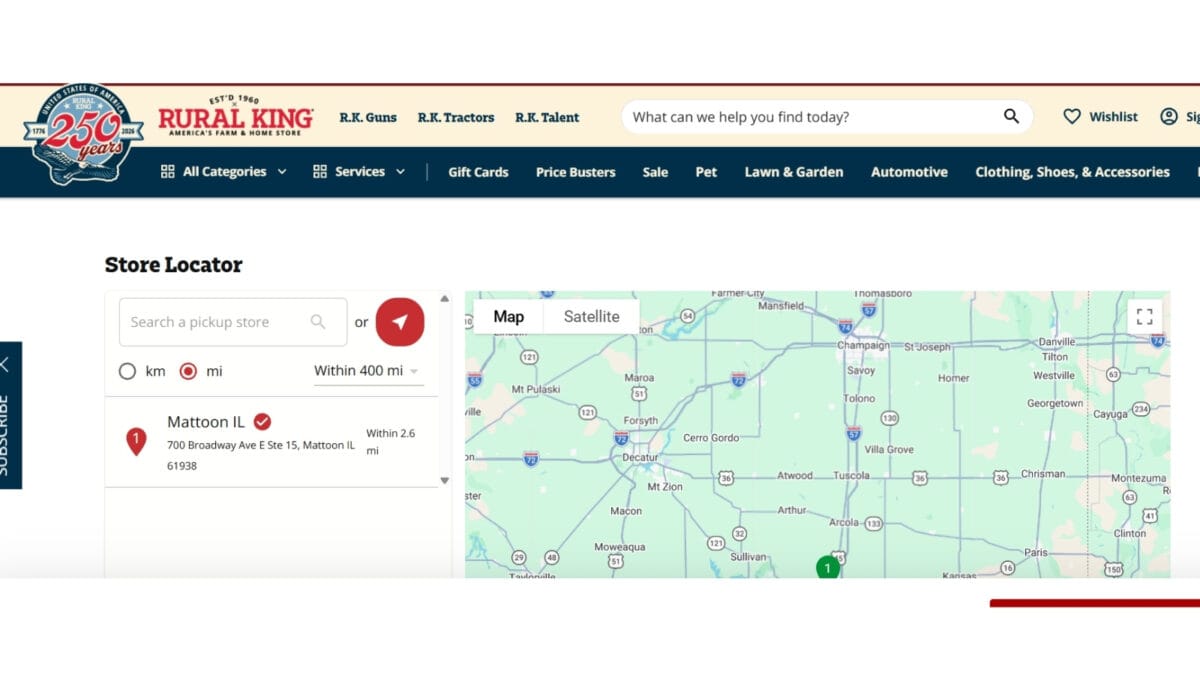Viewport: 1200px width, 675px height.
Task: Open Clothing, Shoes, & Accessories category
Action: [x=1072, y=172]
